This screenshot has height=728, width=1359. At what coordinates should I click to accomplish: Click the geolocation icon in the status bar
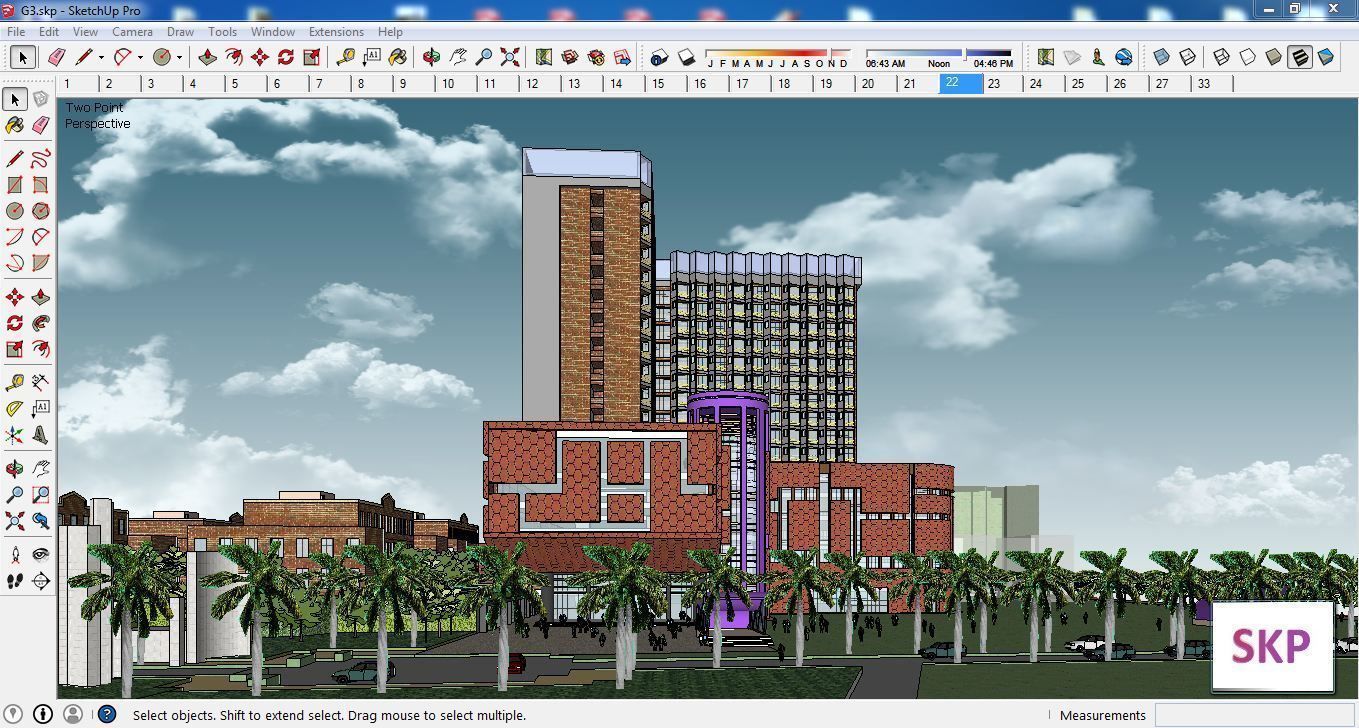[x=13, y=715]
